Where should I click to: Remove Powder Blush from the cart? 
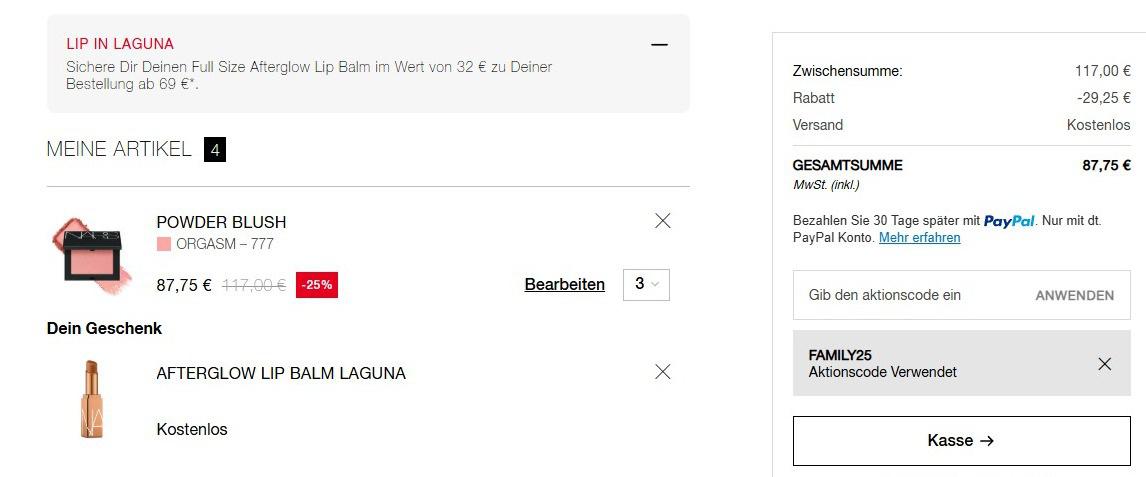(x=663, y=221)
